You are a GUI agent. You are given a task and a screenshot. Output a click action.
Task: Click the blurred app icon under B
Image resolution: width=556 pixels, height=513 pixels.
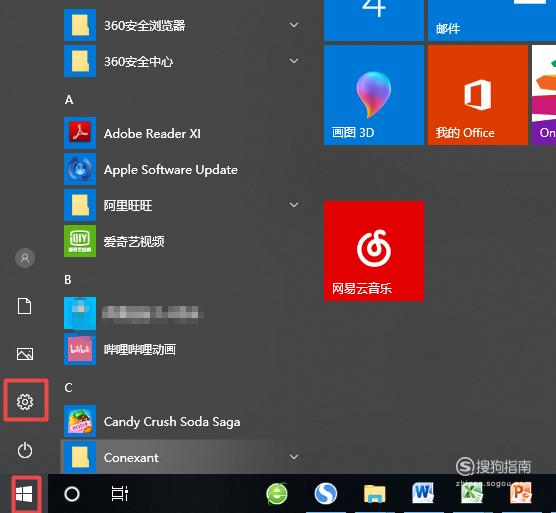[80, 313]
